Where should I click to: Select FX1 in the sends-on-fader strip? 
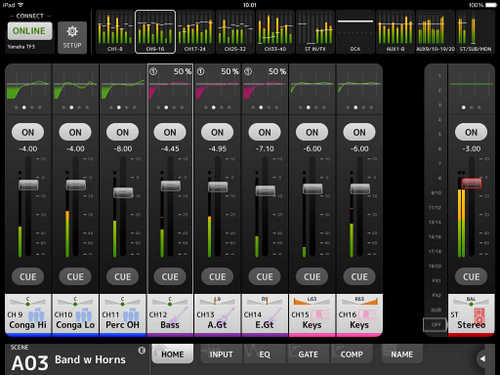tap(436, 281)
